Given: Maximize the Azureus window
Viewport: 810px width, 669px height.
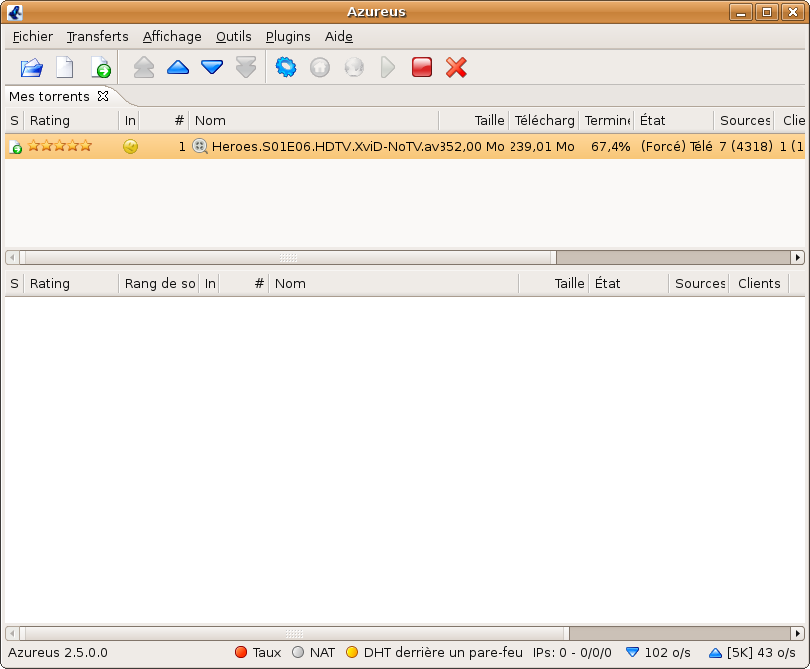Looking at the screenshot, I should pos(767,12).
